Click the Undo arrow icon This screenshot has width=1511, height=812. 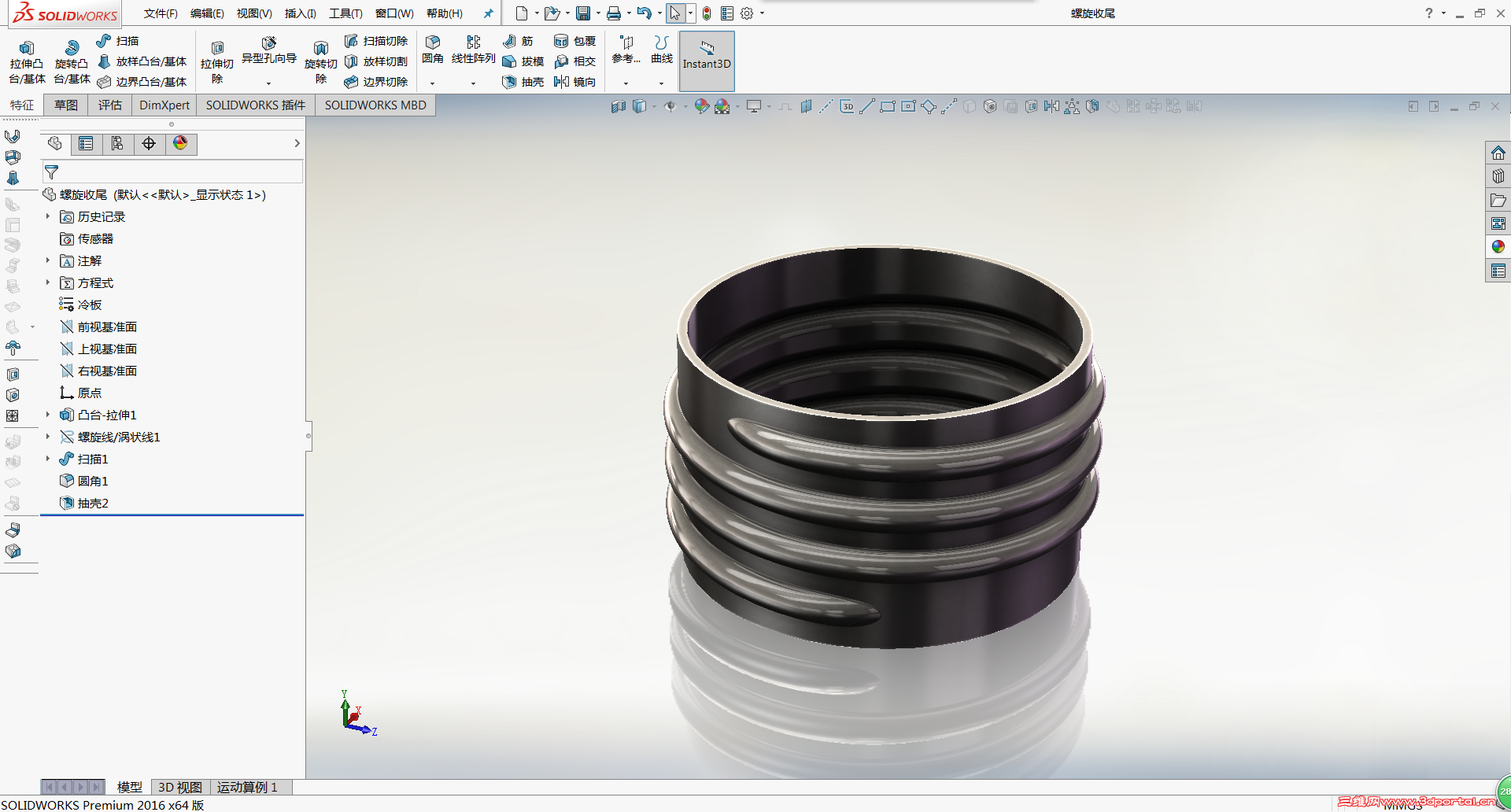coord(645,13)
